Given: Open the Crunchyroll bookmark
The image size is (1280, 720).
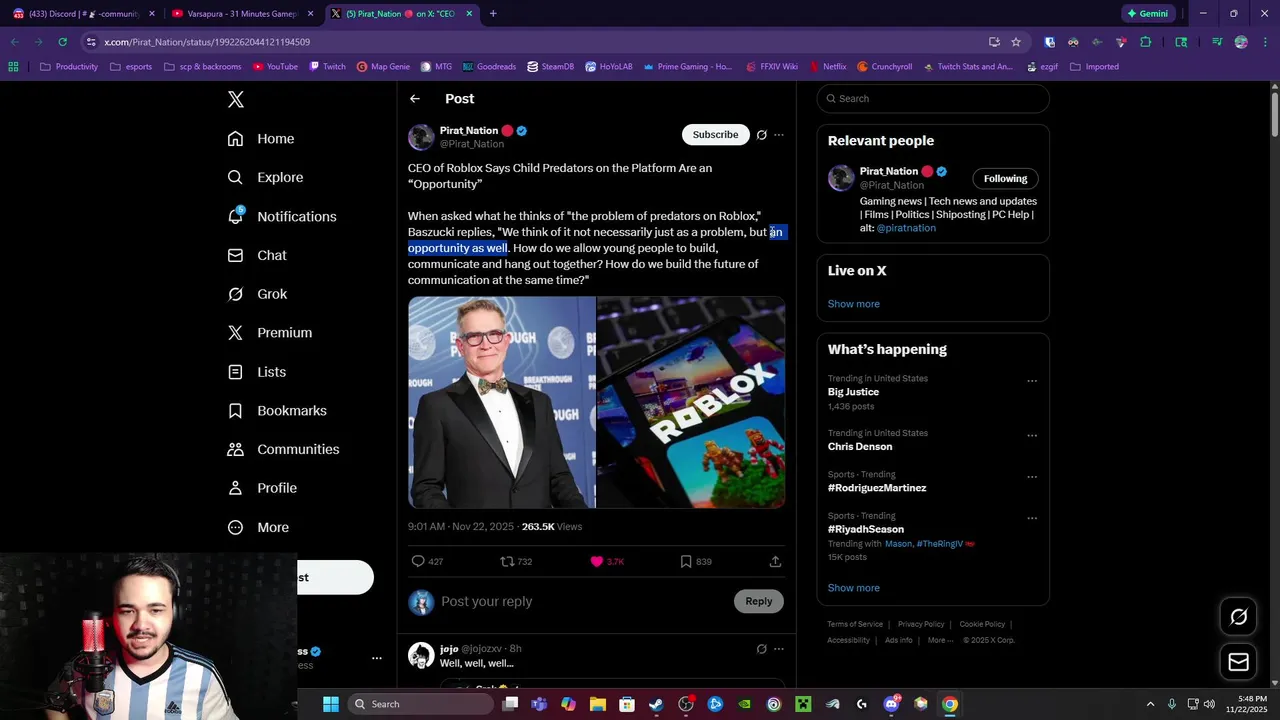Looking at the screenshot, I should click(885, 67).
